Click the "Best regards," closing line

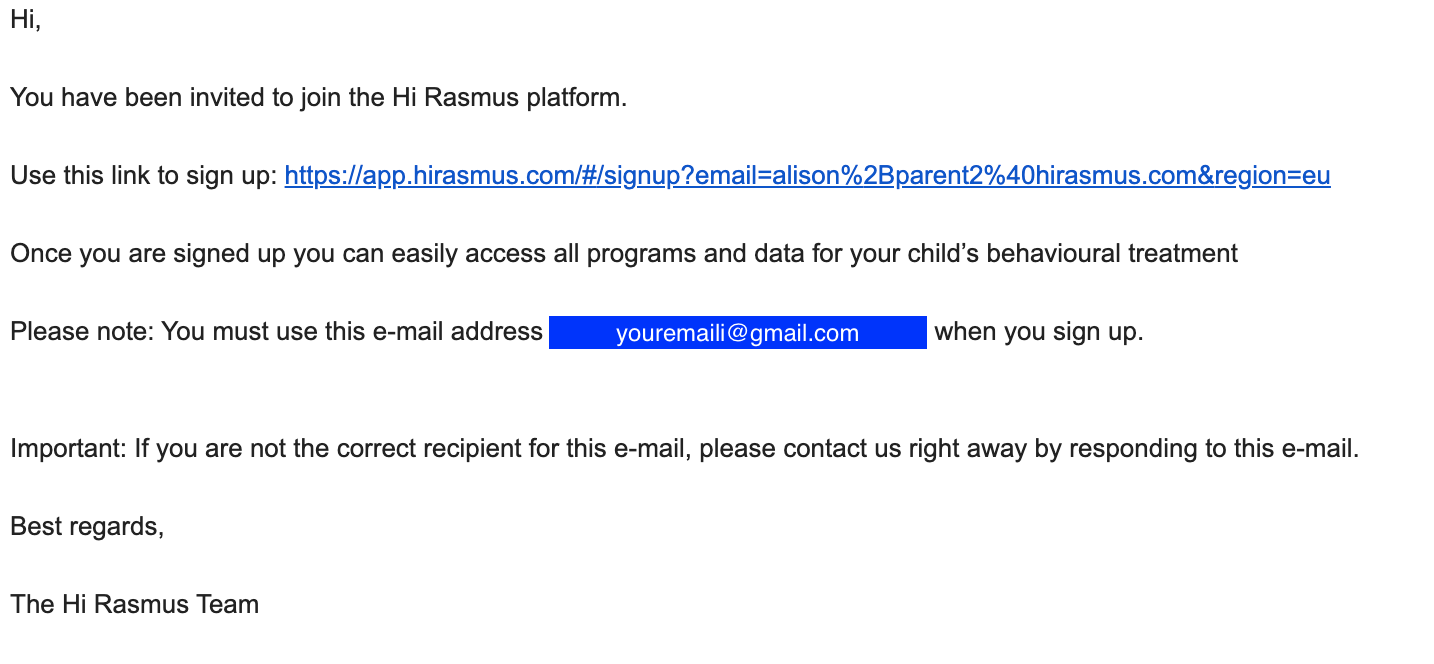[87, 526]
